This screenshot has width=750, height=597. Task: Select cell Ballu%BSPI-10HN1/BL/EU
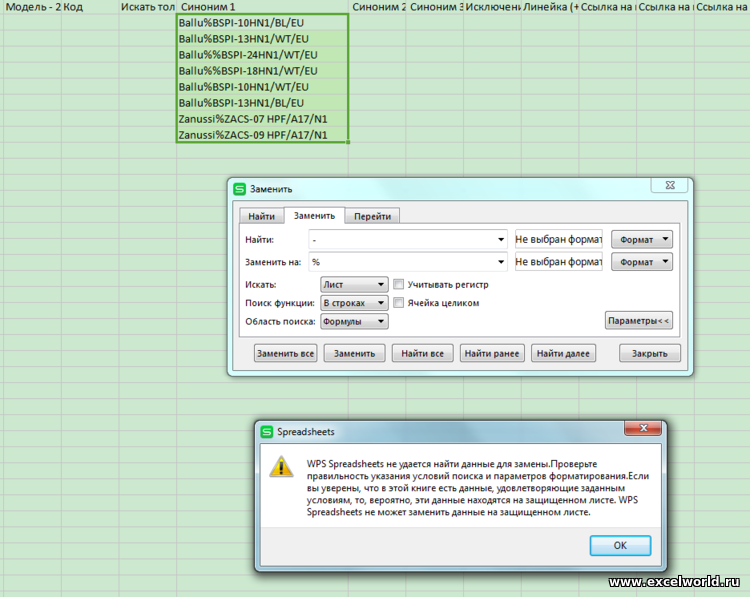pos(262,23)
